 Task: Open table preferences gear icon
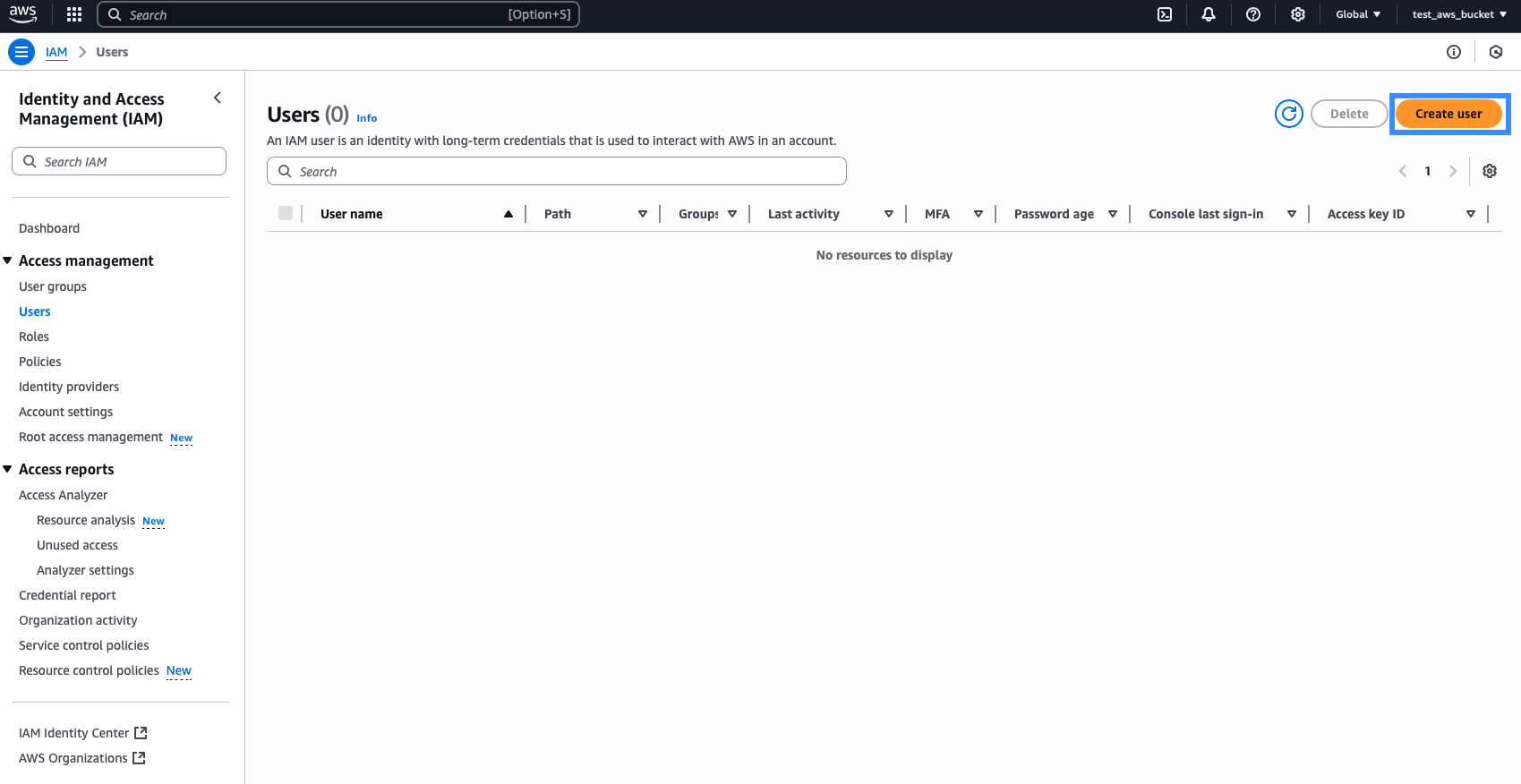click(x=1490, y=171)
